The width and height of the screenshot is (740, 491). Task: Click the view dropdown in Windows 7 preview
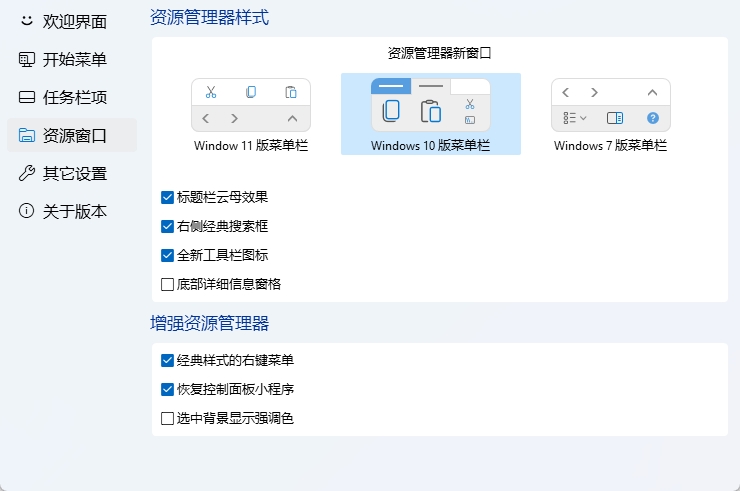tap(574, 118)
